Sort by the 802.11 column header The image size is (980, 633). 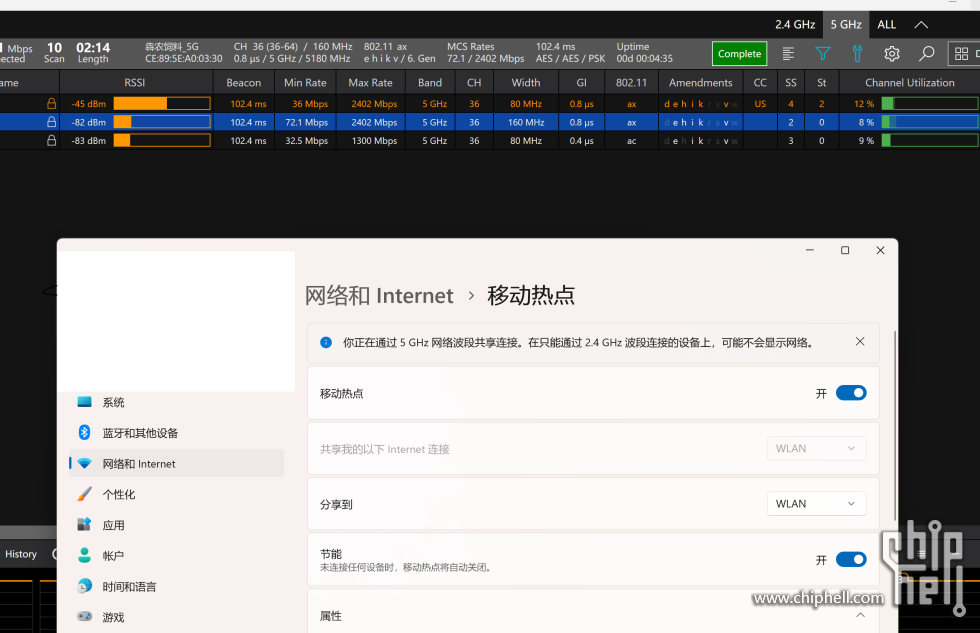click(631, 82)
